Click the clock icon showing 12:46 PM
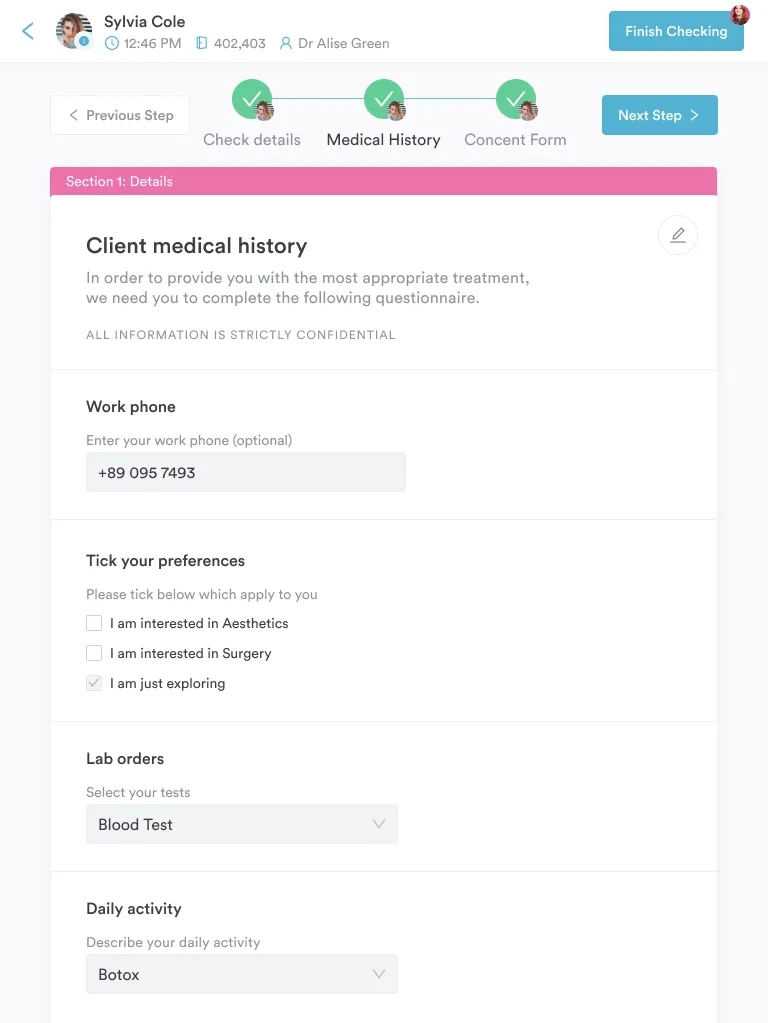 pyautogui.click(x=115, y=43)
